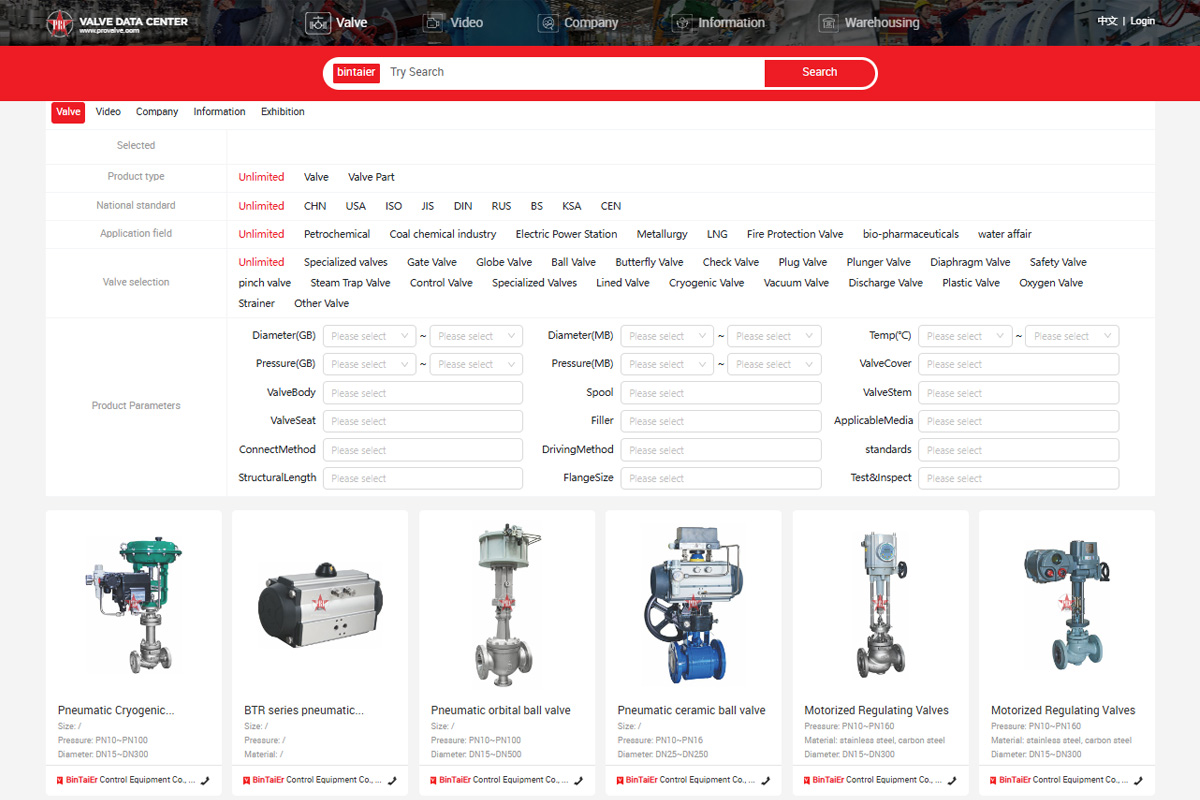Open the Company section in top navigation
Viewport: 1200px width, 800px height.
pyautogui.click(x=578, y=22)
